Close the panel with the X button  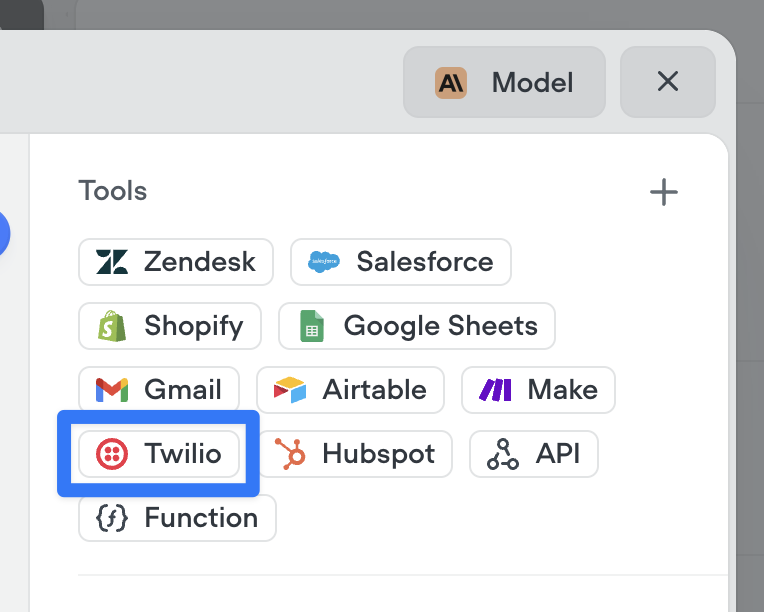[668, 82]
